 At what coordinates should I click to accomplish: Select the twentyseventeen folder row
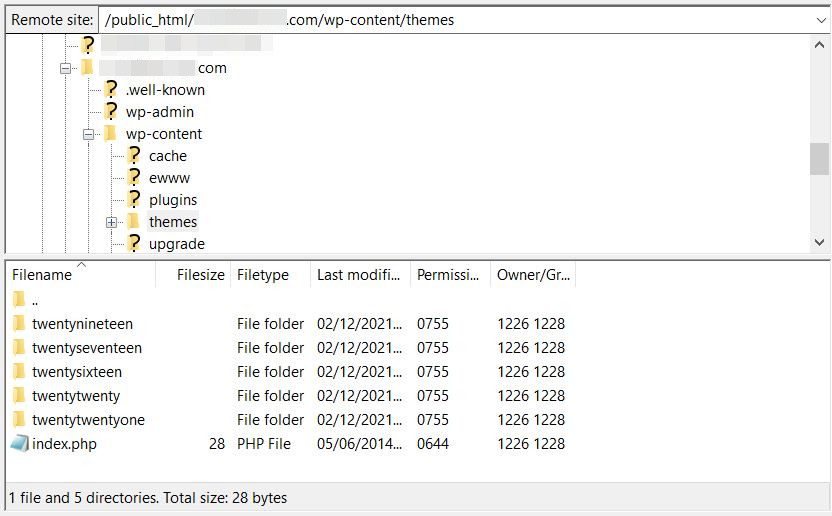coord(87,348)
